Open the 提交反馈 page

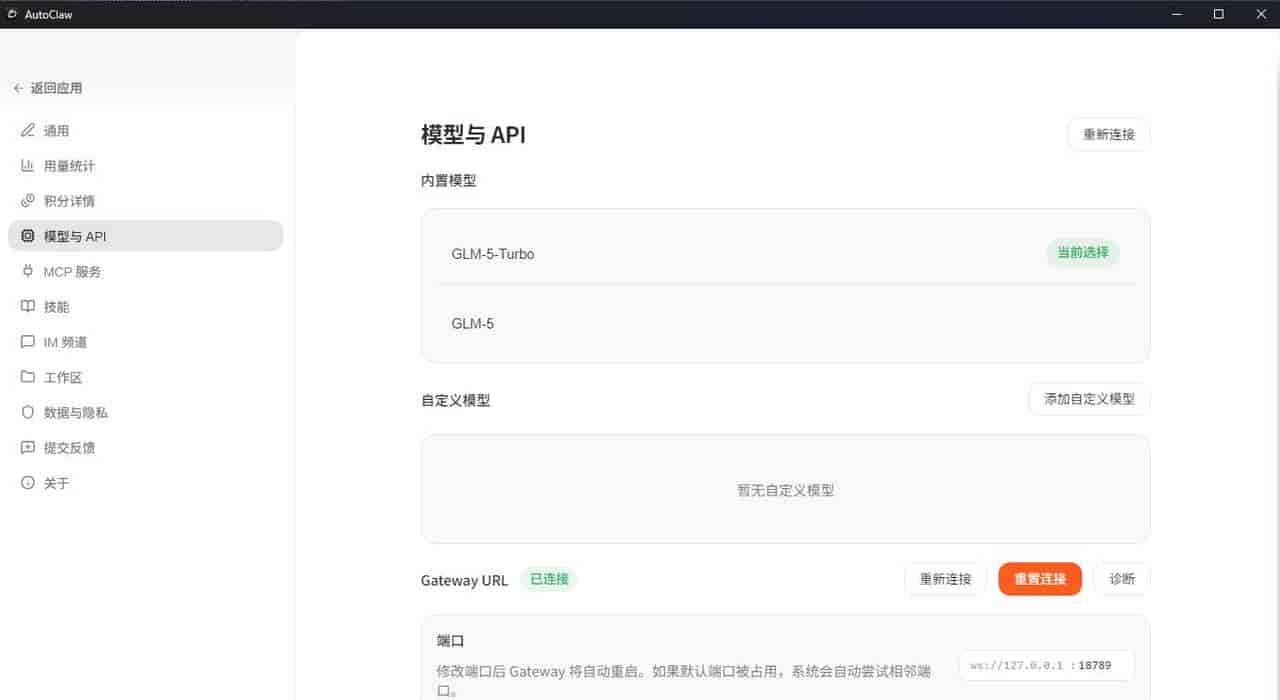click(x=146, y=448)
